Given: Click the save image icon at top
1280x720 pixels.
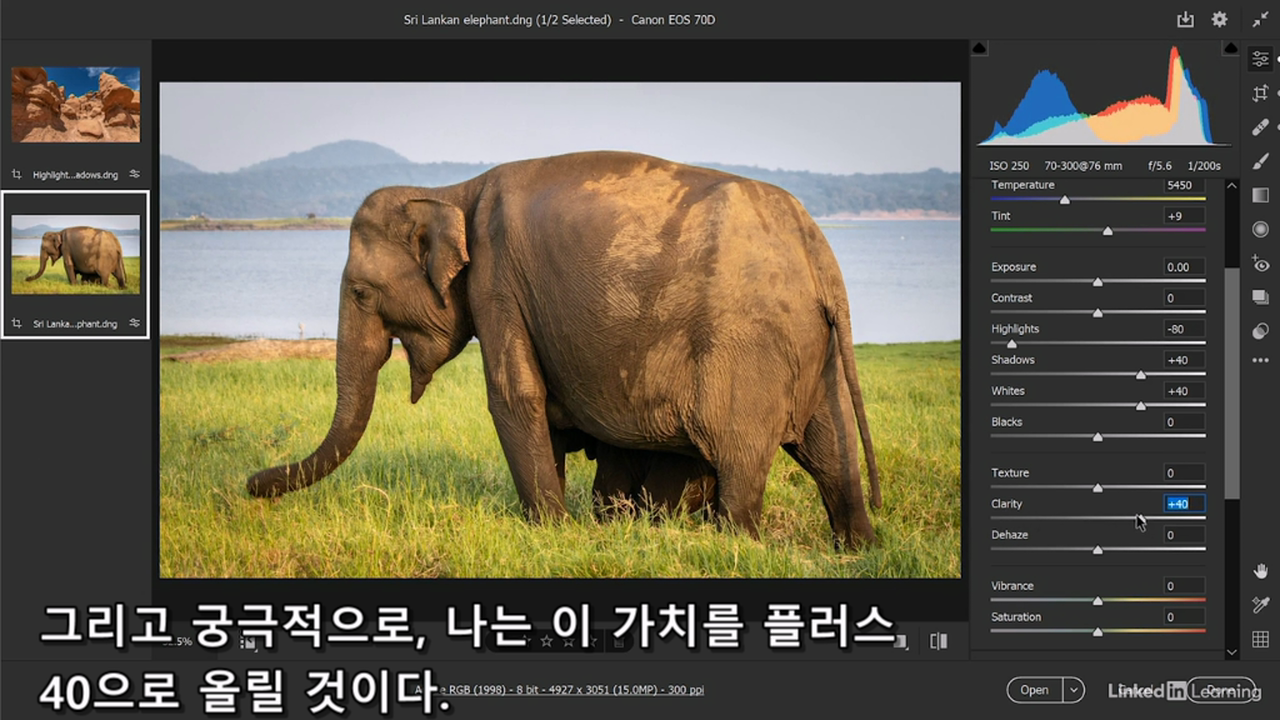Looking at the screenshot, I should point(1185,19).
